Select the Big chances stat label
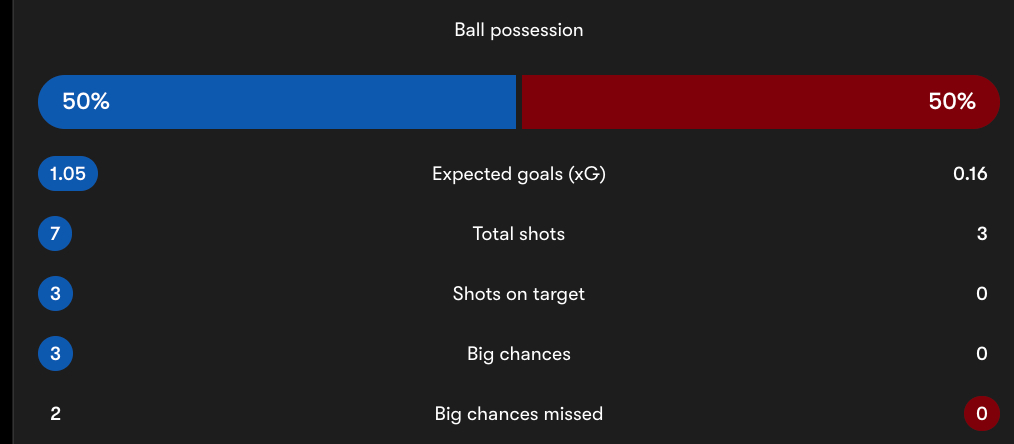 518,354
